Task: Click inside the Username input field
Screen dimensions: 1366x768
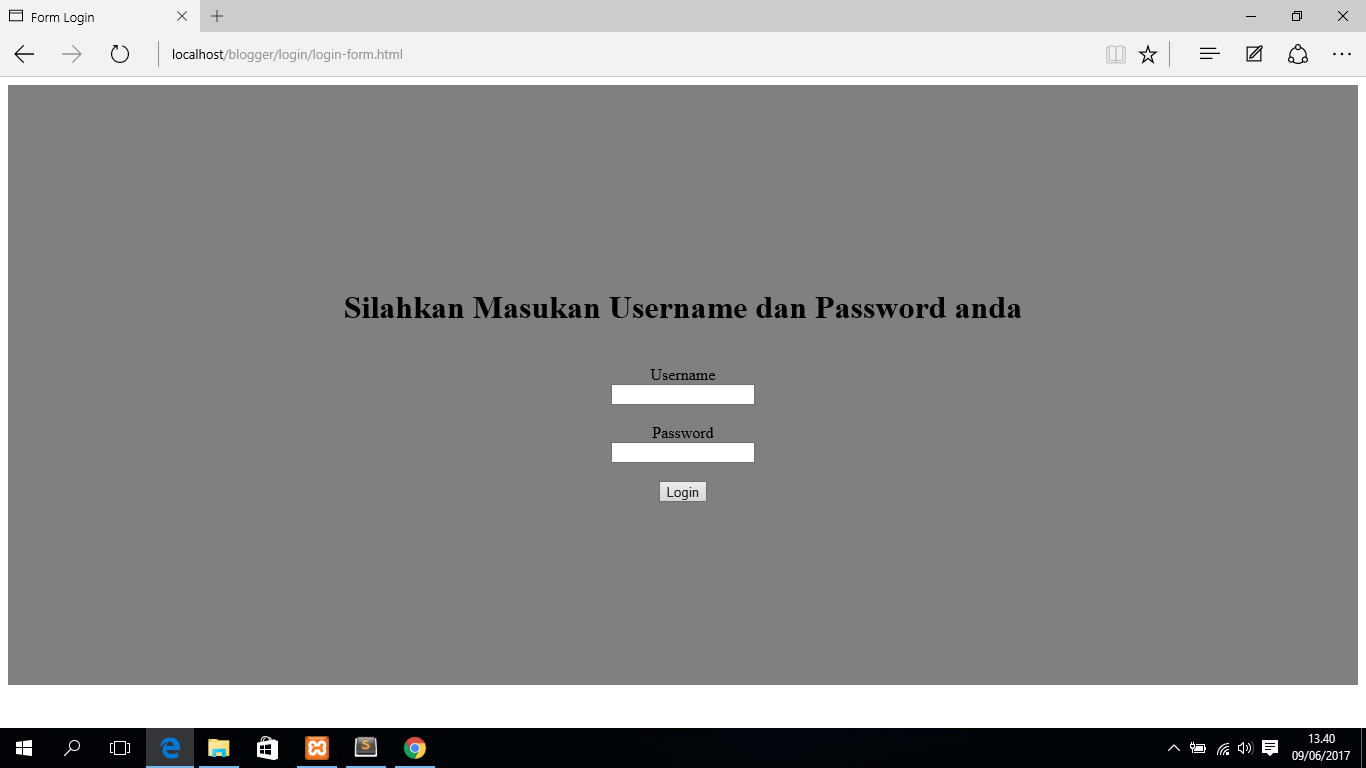Action: tap(682, 394)
